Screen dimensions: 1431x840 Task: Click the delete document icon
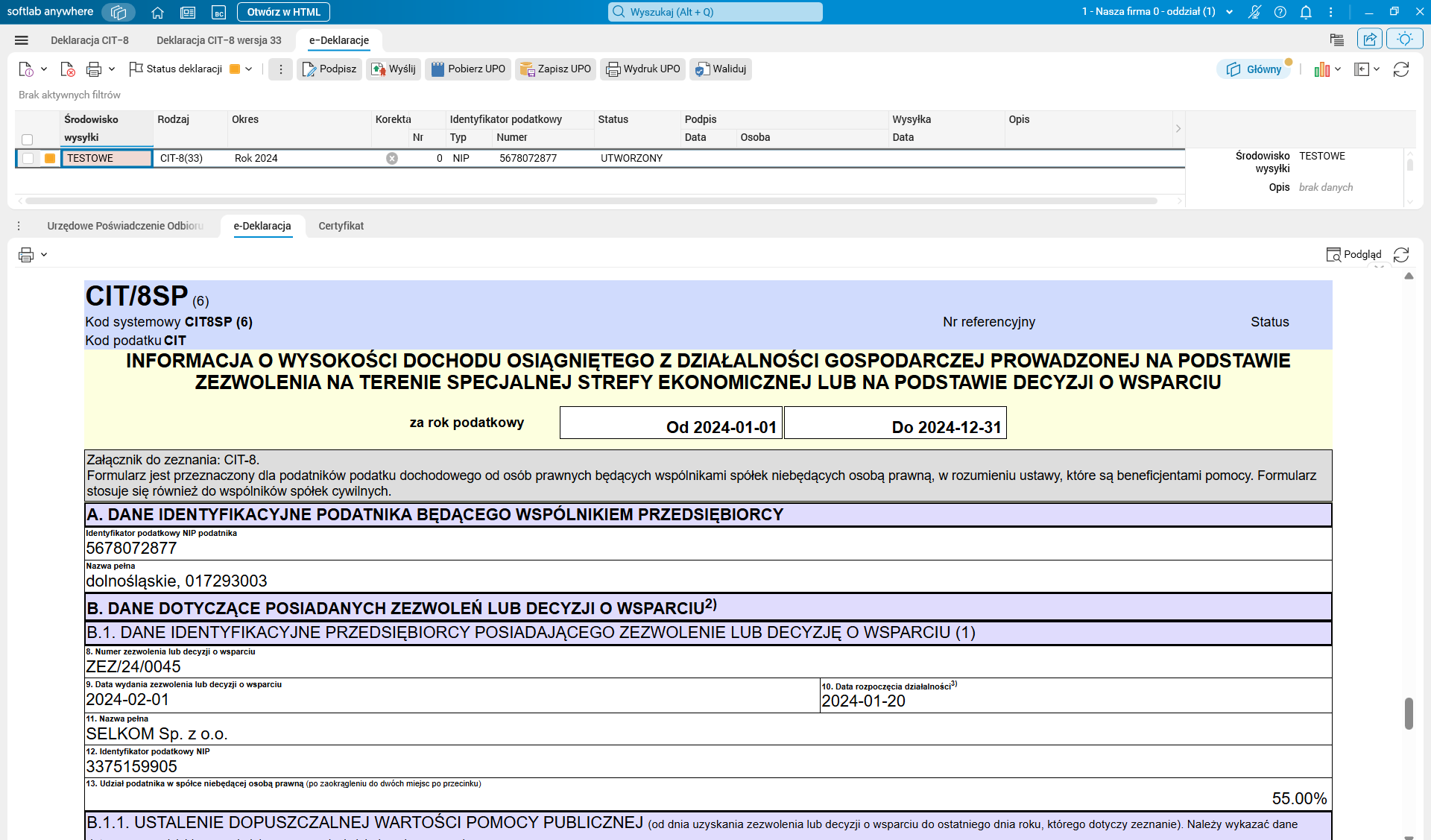pos(68,69)
